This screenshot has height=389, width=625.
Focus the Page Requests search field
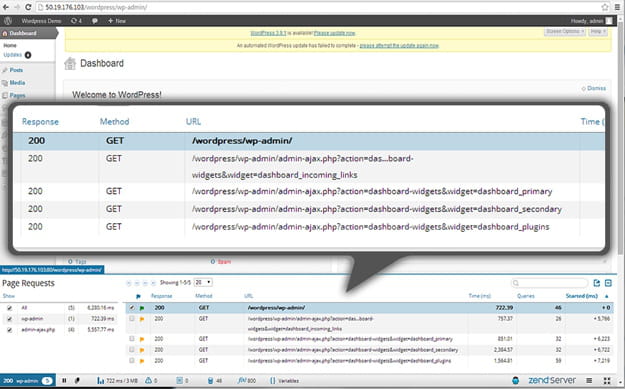(550, 283)
